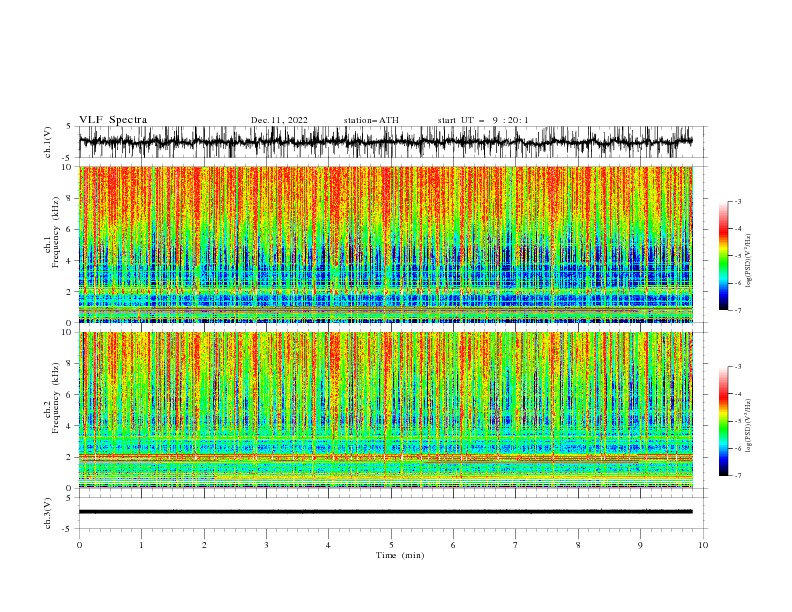Click the ch.3 voltage waveform trace
The height and width of the screenshot is (612, 792).
coord(385,512)
